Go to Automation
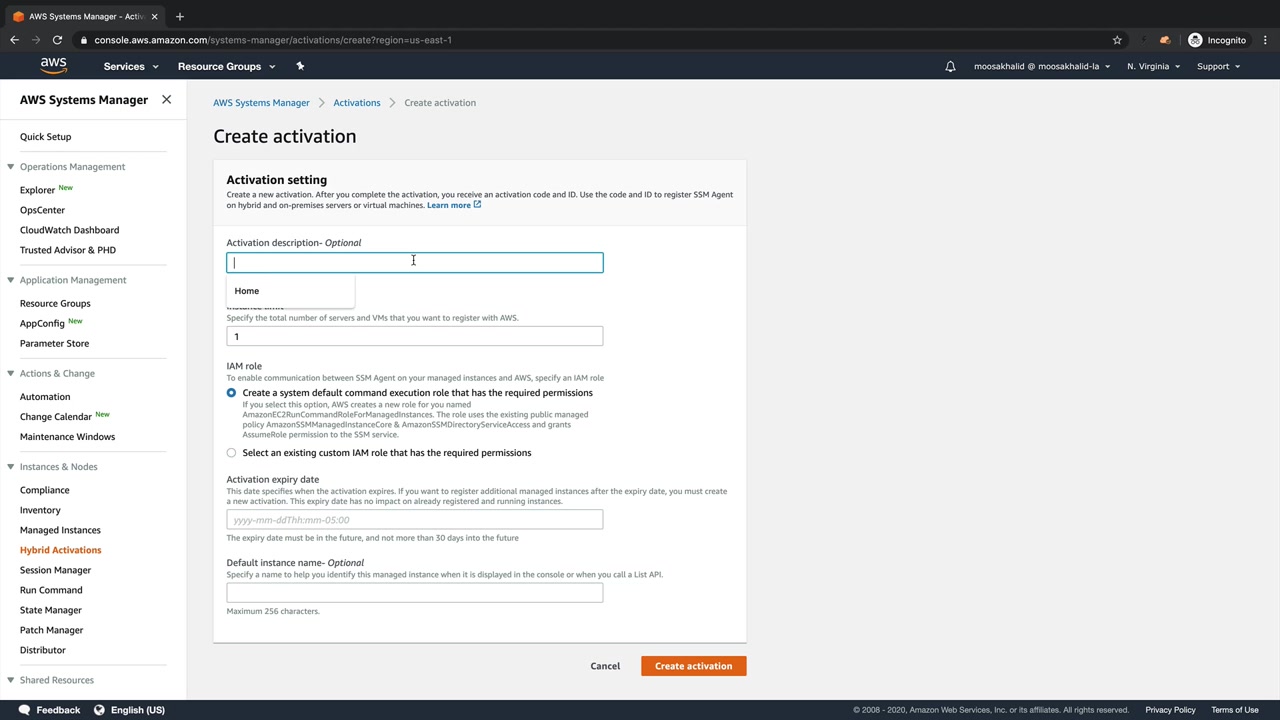Screen dimensions: 1280x720 [x=45, y=397]
